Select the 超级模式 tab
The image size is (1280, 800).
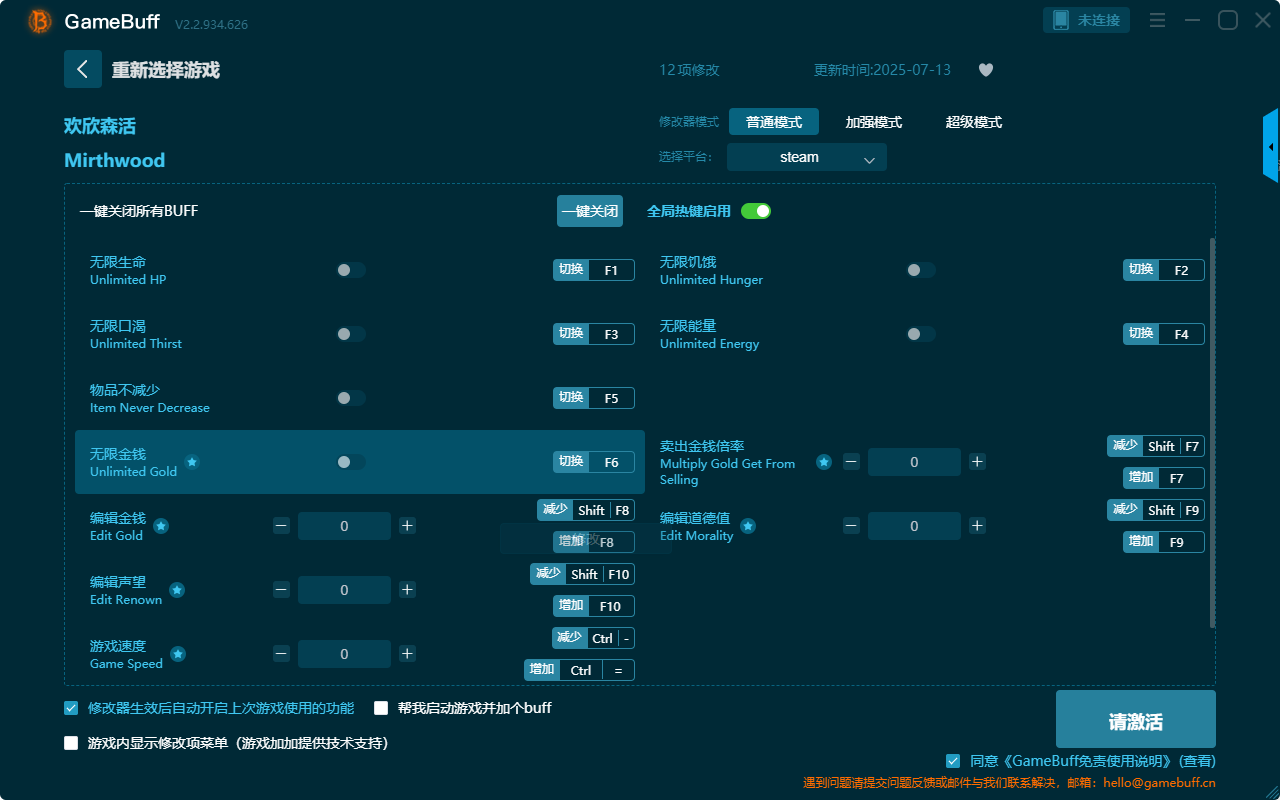coord(973,122)
